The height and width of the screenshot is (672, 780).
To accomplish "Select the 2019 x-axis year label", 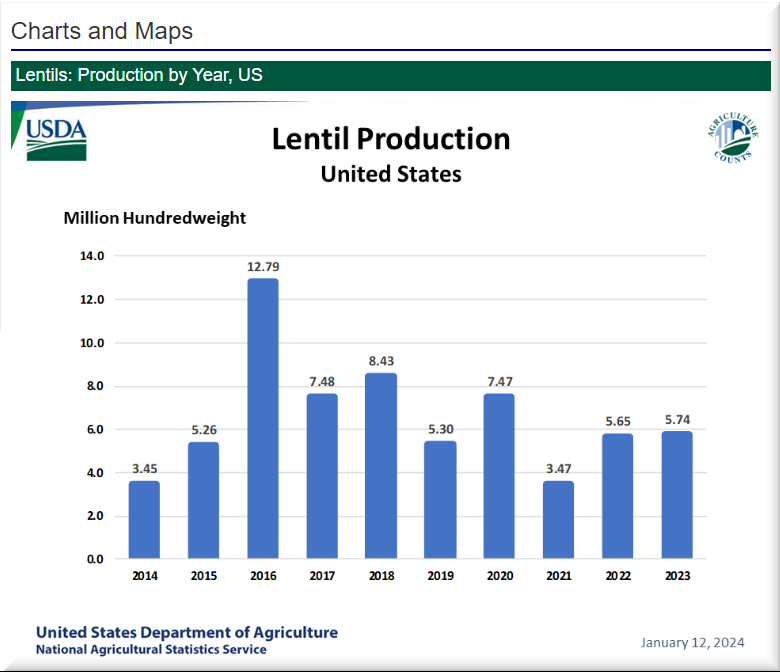I will [x=440, y=576].
